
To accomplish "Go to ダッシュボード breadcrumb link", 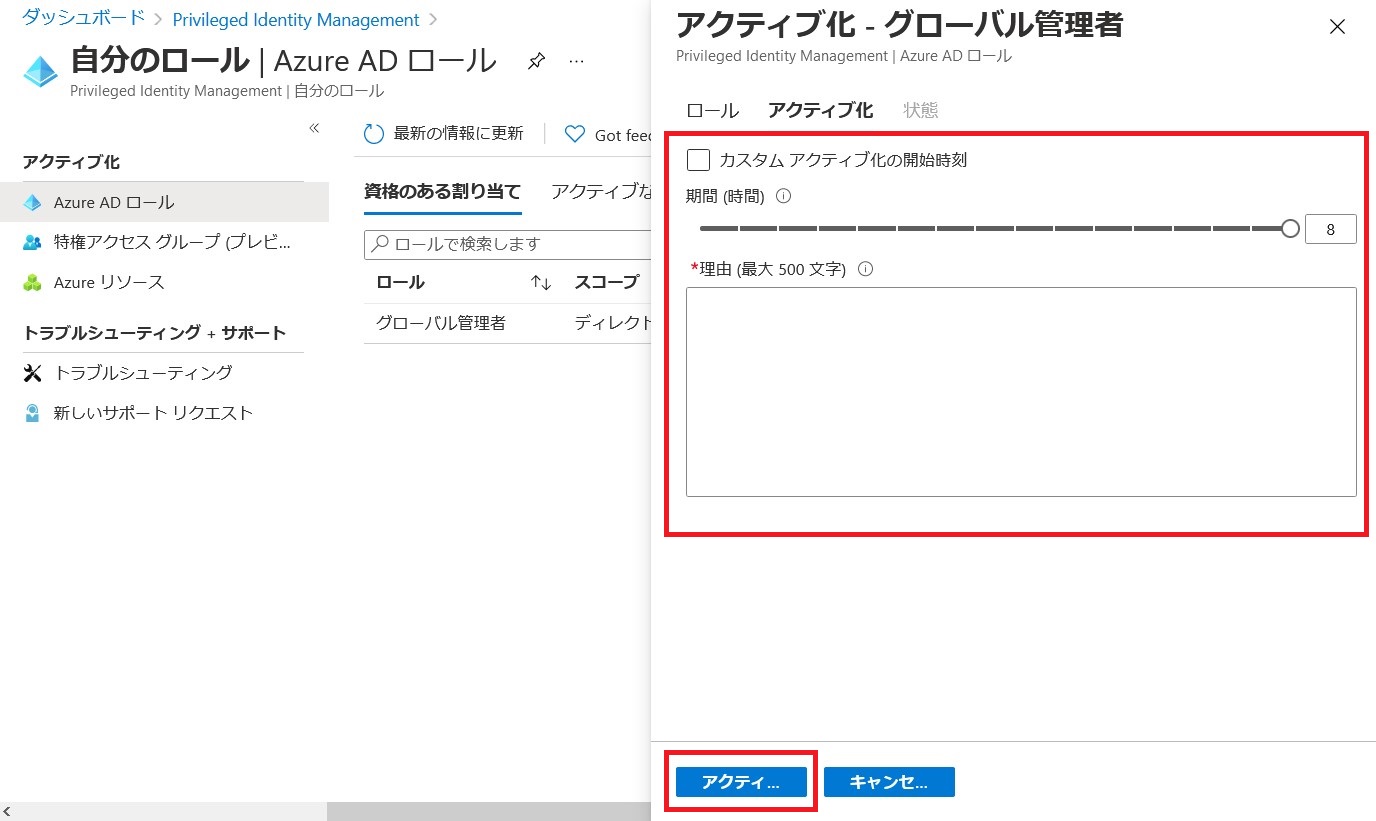I will 84,19.
